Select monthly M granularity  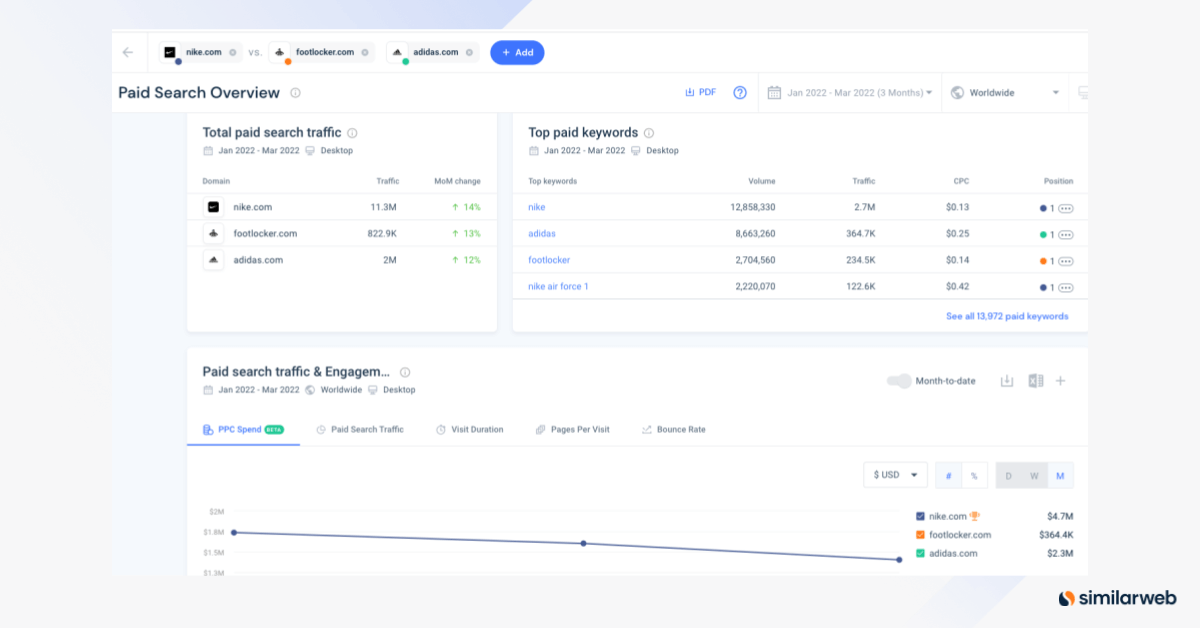click(x=1060, y=475)
